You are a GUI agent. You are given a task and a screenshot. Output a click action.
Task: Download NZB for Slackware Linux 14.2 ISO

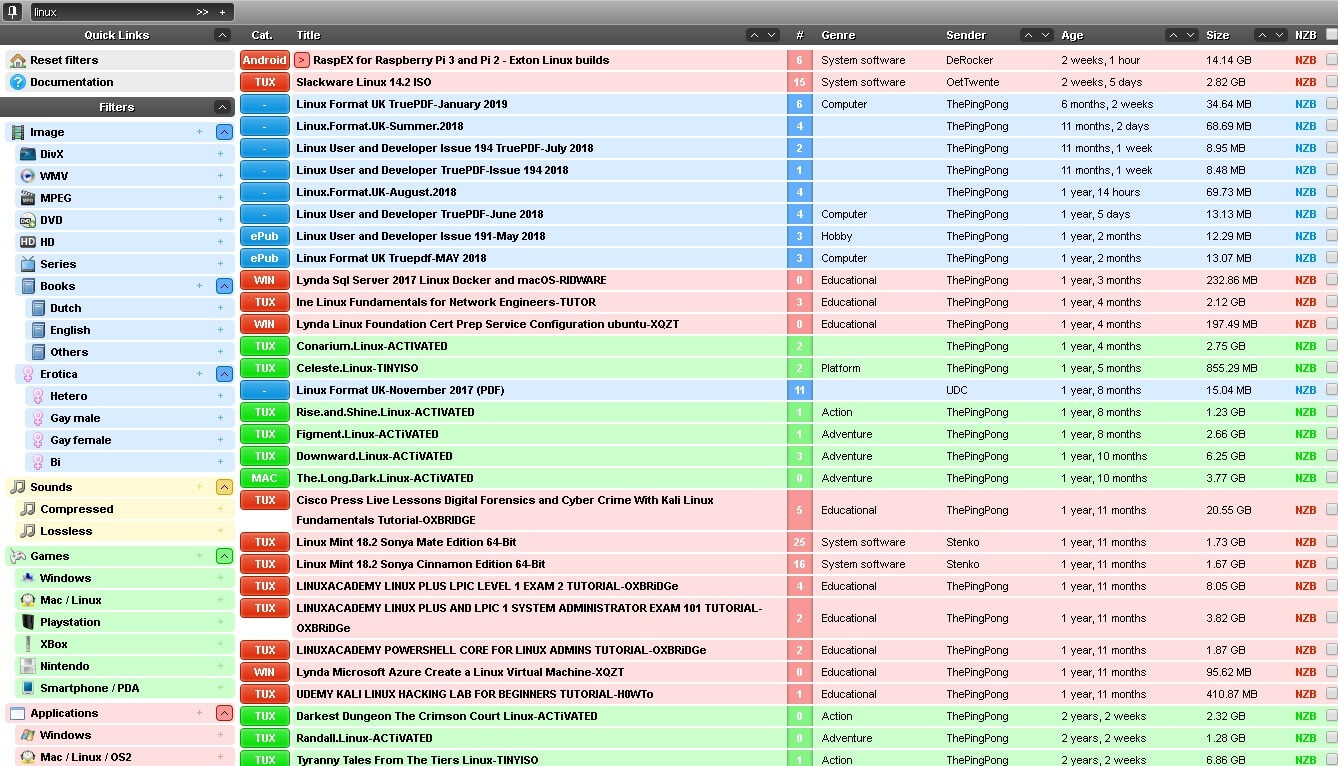click(x=1305, y=82)
